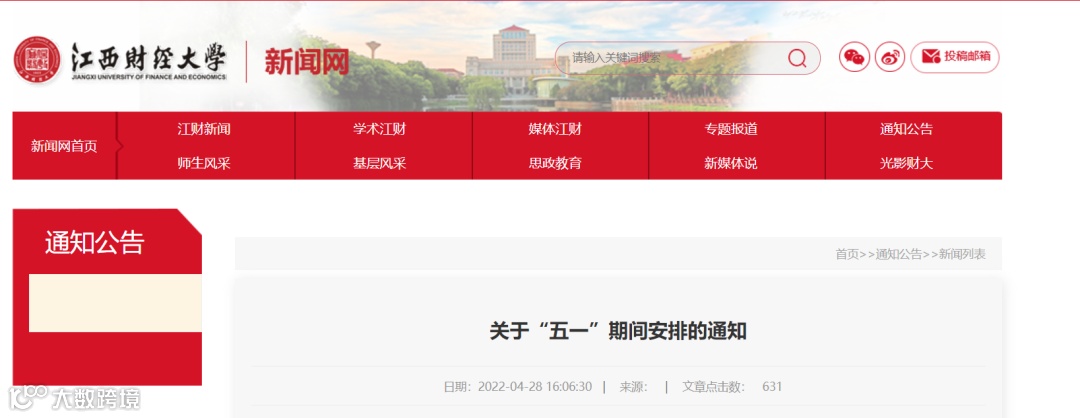Click the article title 关于“五一”期间安排的通知

coord(618,331)
